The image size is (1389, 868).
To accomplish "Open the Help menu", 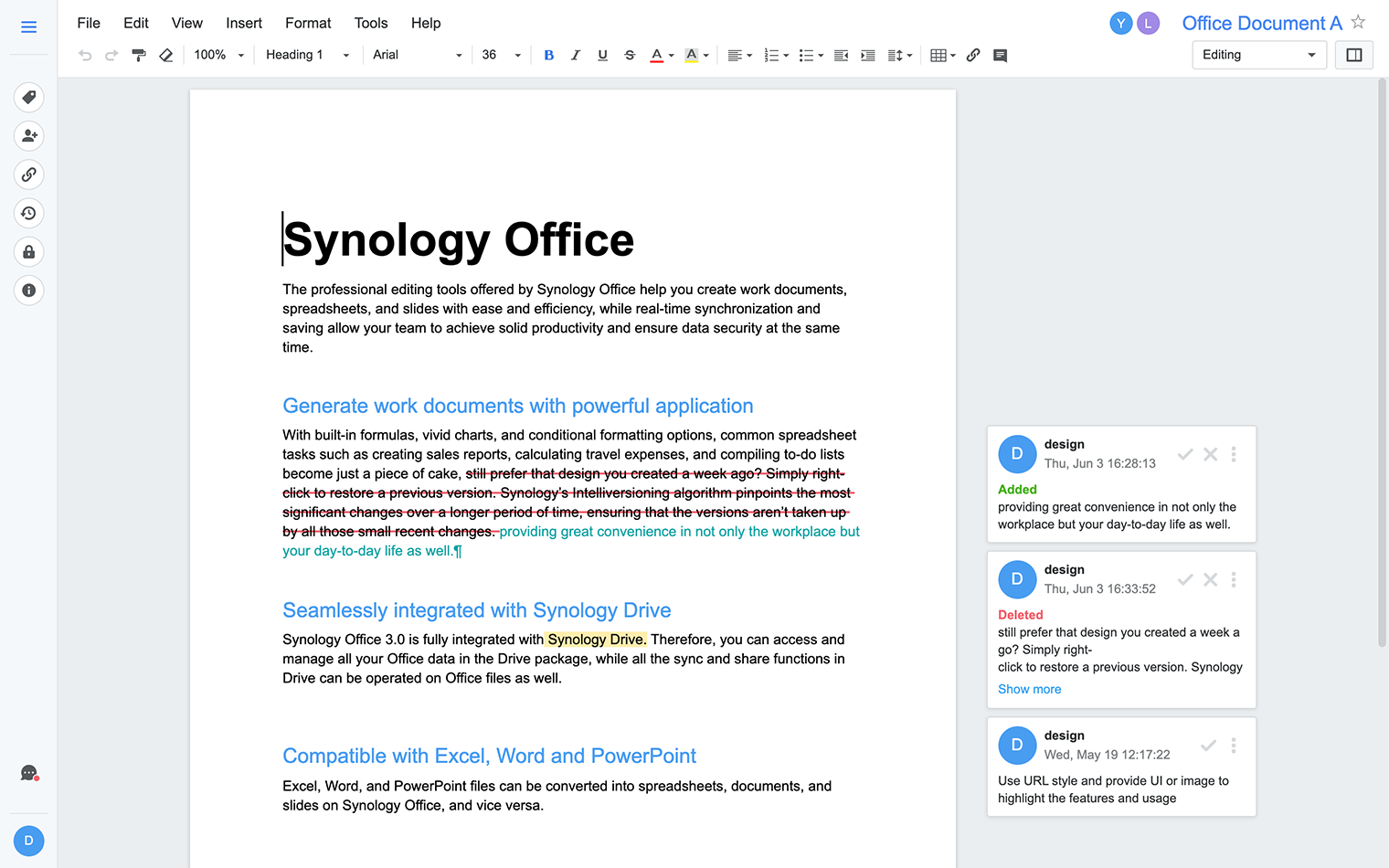I will [x=426, y=23].
